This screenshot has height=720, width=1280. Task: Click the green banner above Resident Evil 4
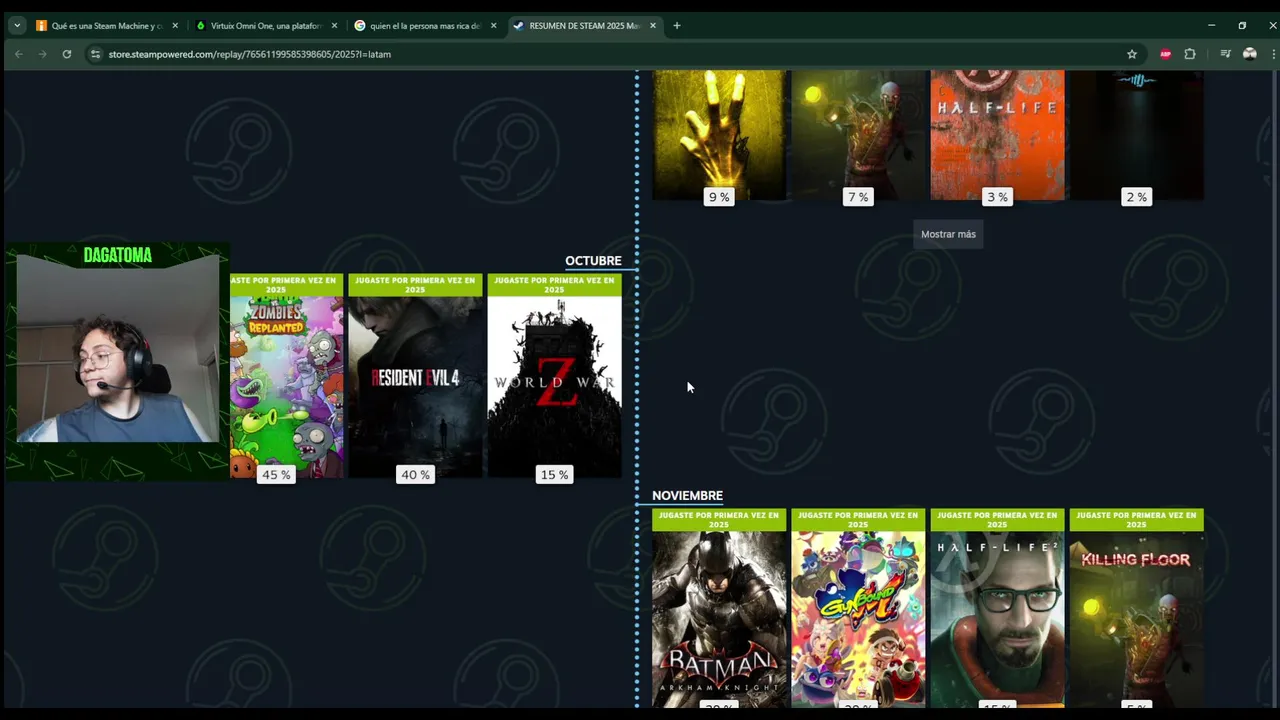[415, 285]
